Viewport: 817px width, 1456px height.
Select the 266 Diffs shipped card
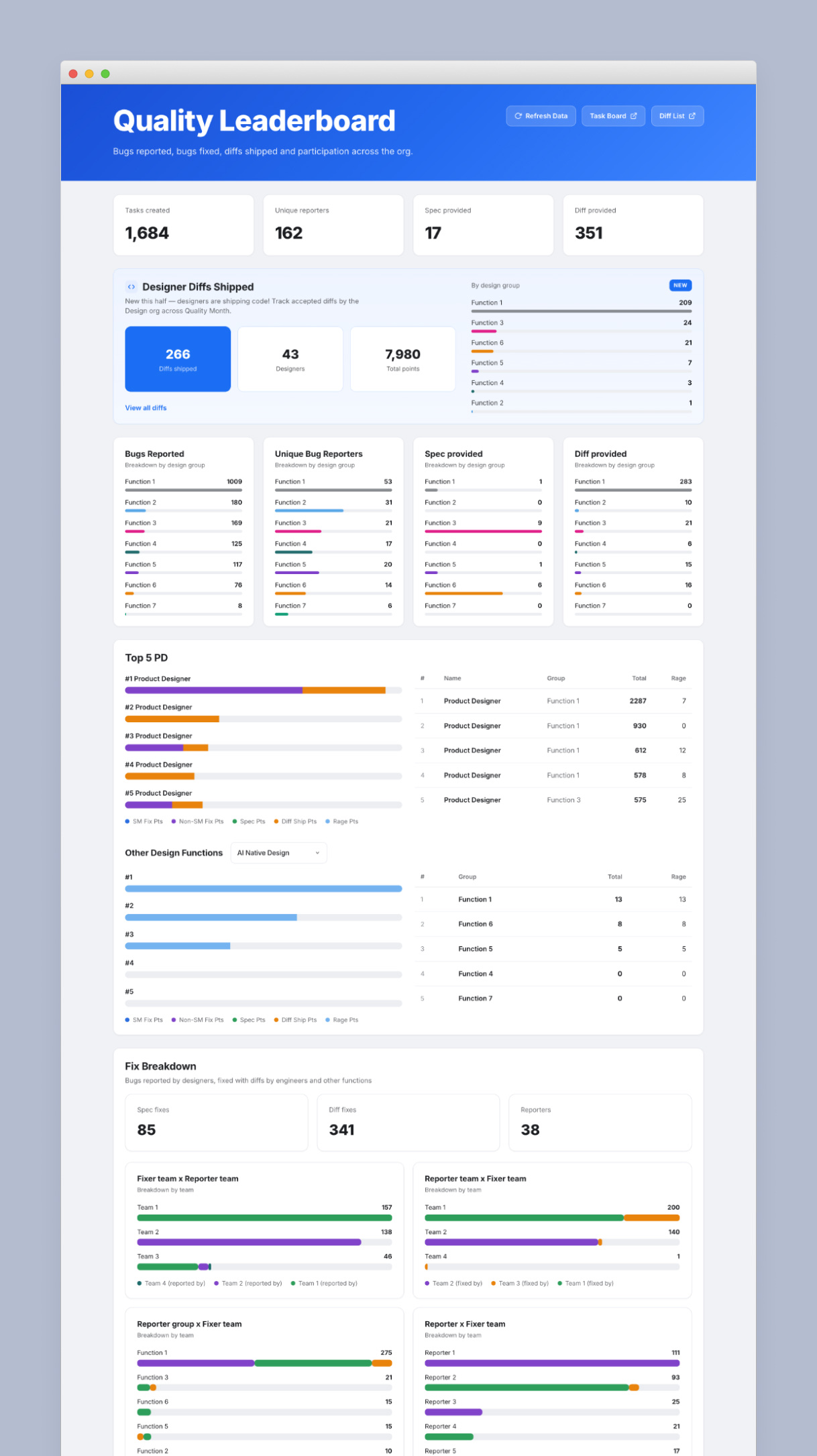coord(178,359)
